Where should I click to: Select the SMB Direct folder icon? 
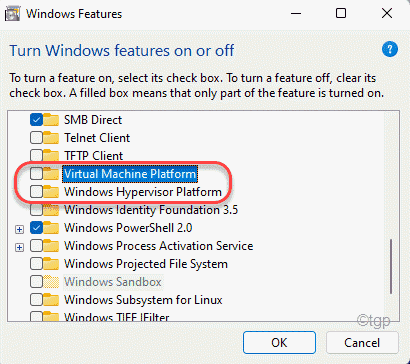(51, 119)
